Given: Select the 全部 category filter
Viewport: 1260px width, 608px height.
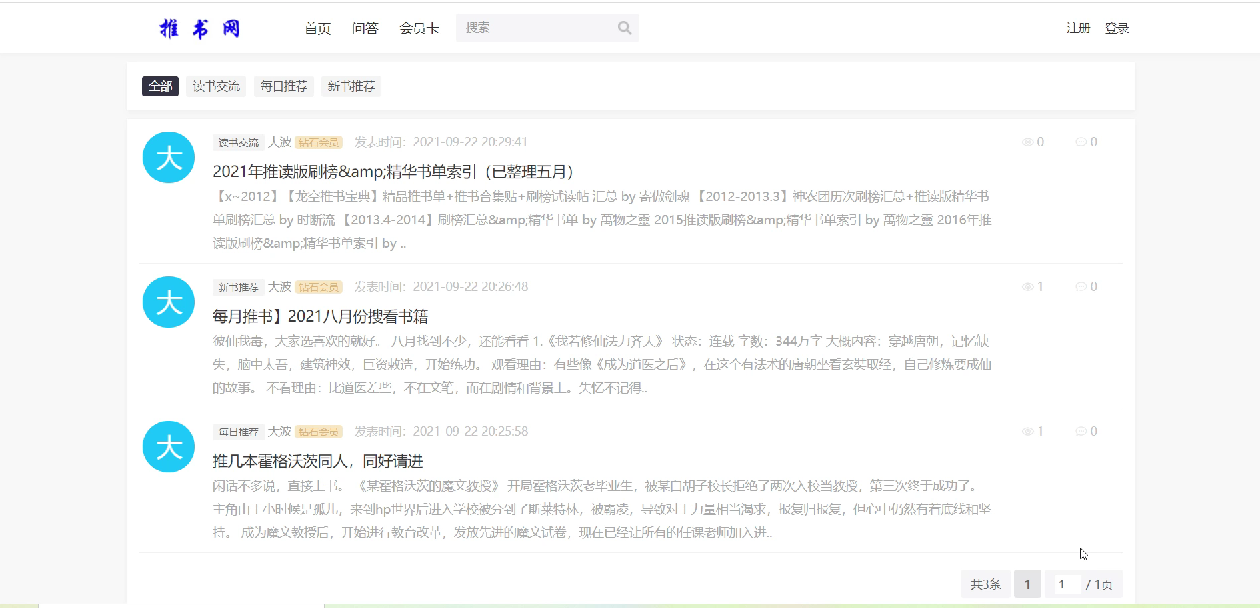Looking at the screenshot, I should pyautogui.click(x=160, y=86).
